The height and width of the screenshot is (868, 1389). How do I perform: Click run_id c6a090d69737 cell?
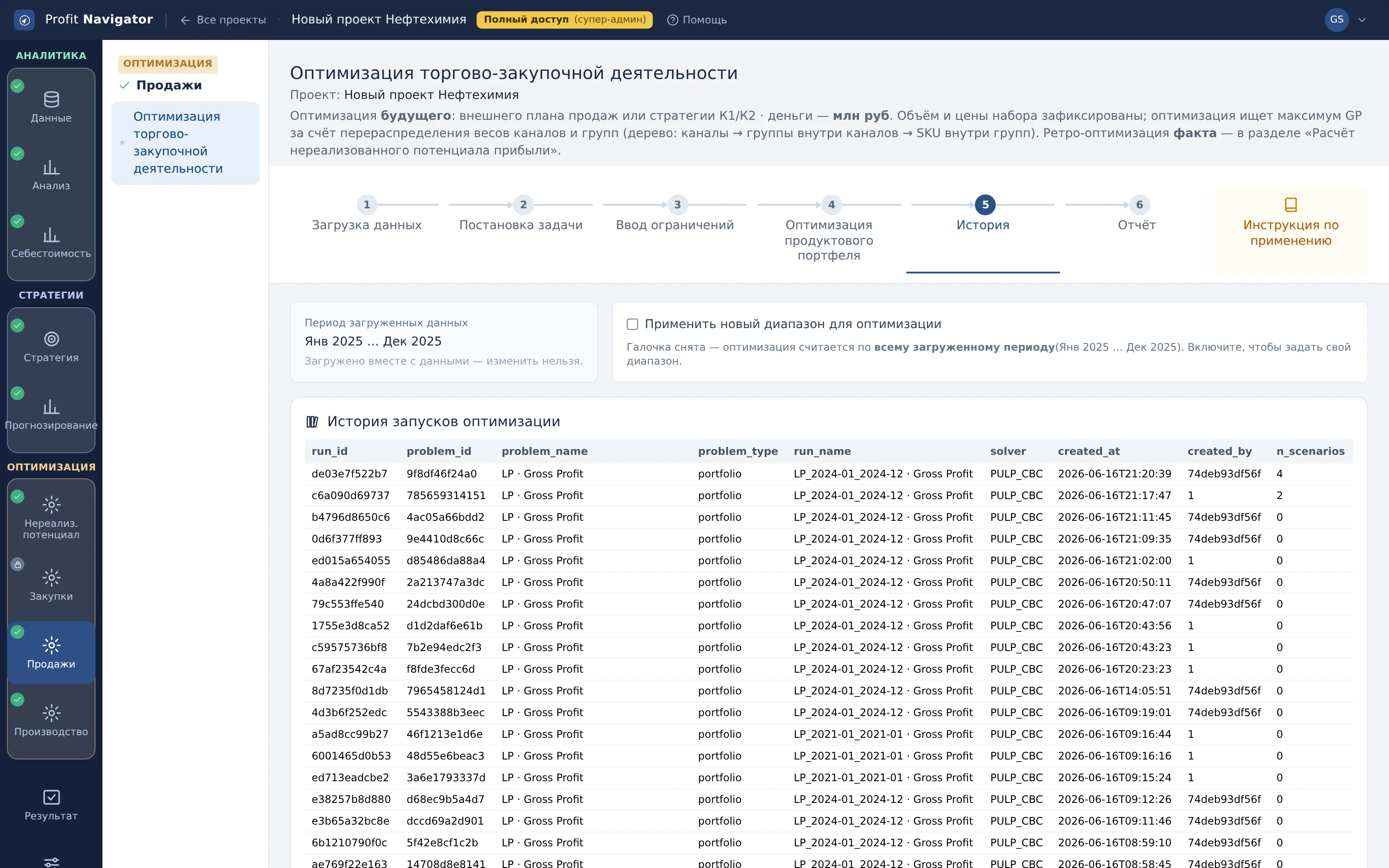click(350, 496)
